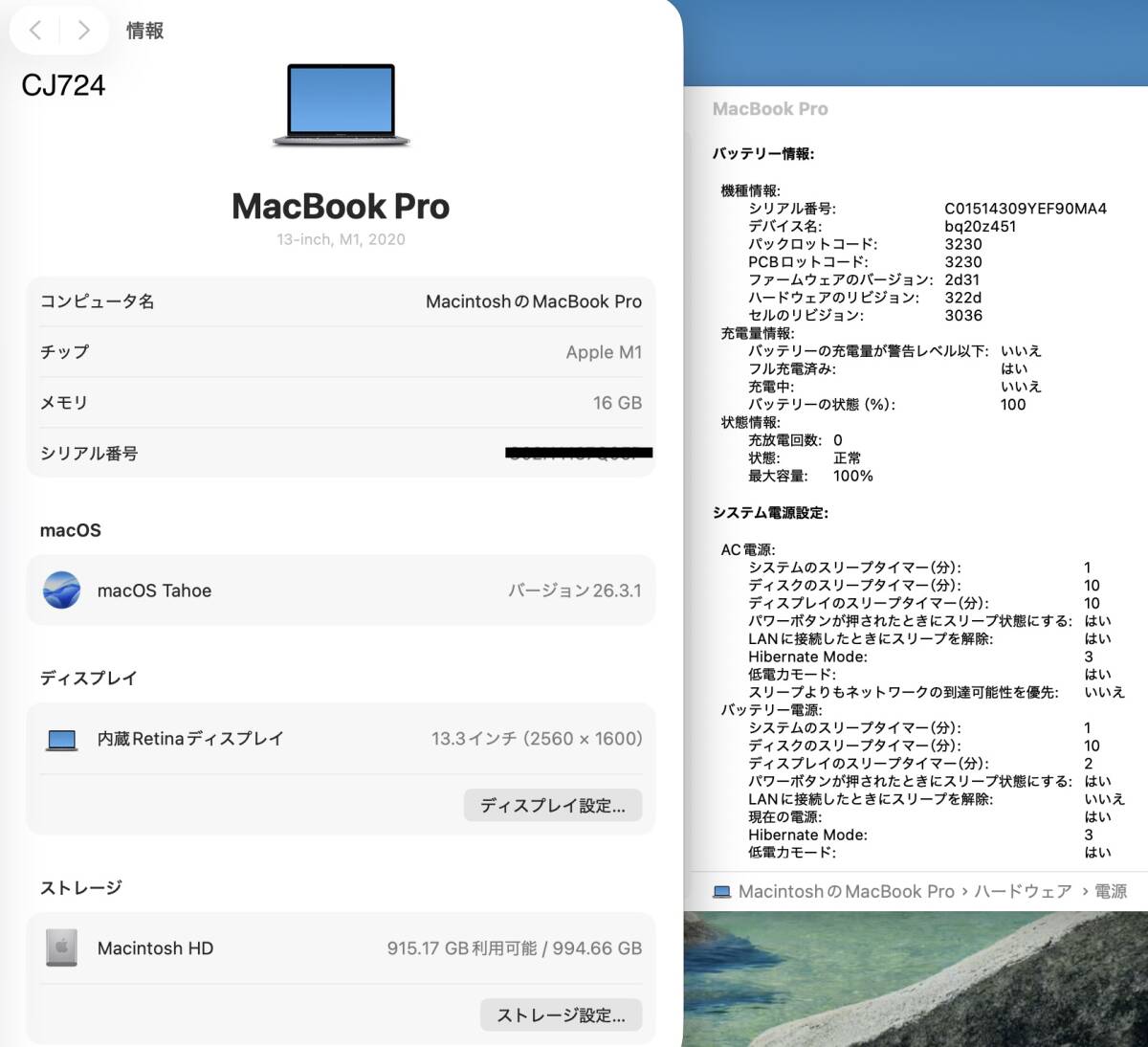1148x1047 pixels.
Task: Click the computer name MacintoshのMacBook Pro
Action: click(534, 301)
